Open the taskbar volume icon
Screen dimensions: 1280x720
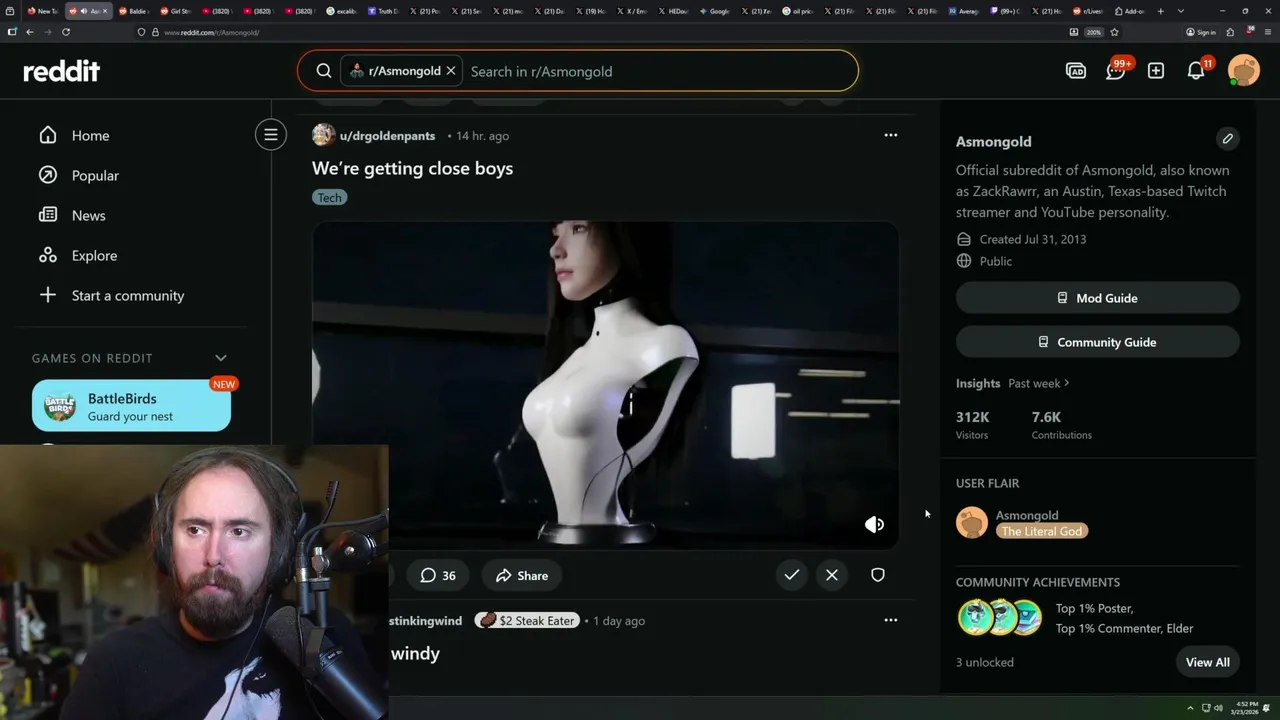tap(1218, 708)
